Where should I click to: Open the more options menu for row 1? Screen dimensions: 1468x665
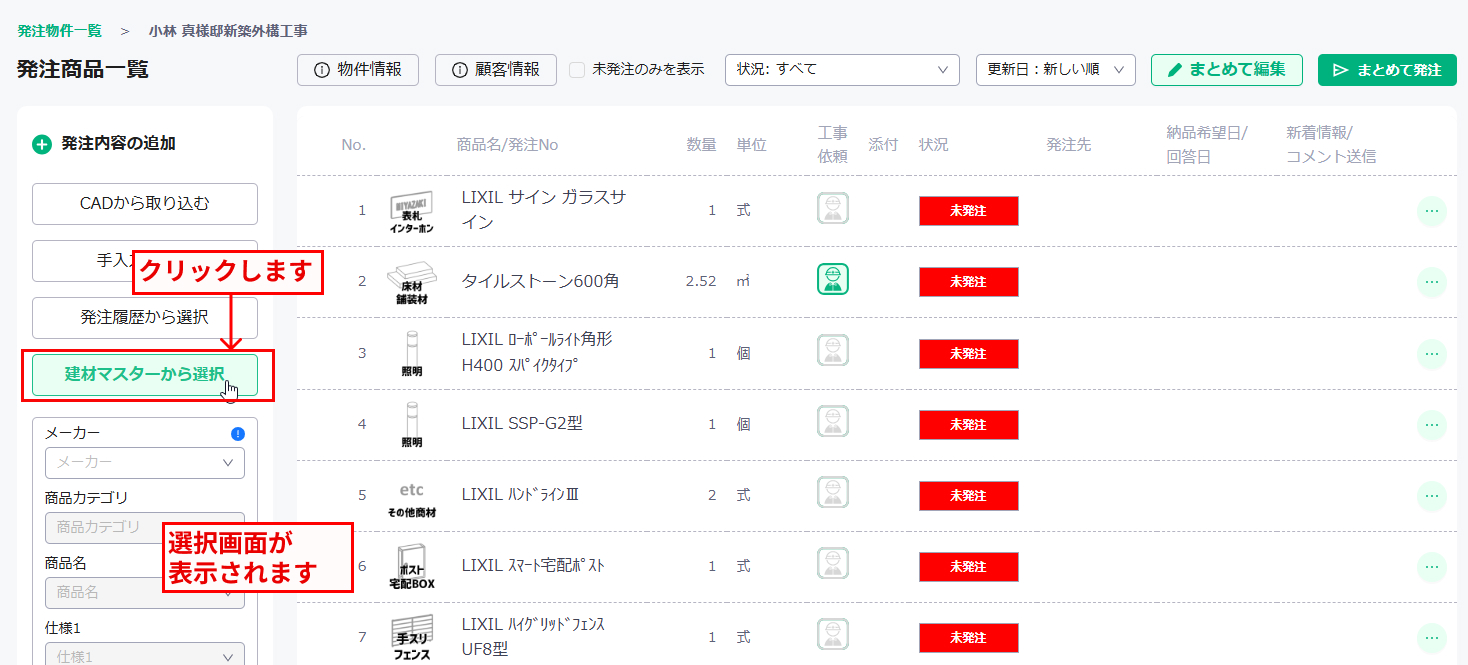(1432, 211)
